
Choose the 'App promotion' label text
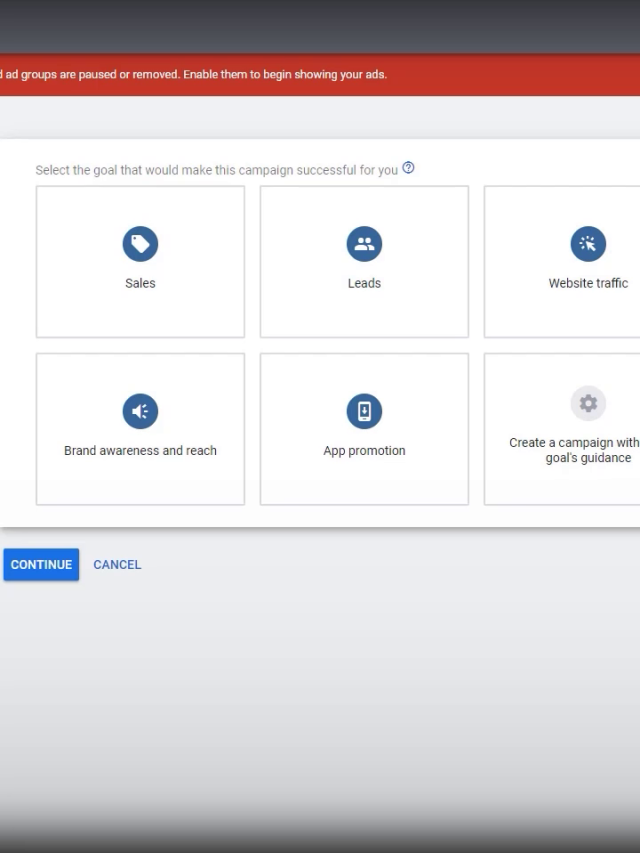tap(364, 451)
